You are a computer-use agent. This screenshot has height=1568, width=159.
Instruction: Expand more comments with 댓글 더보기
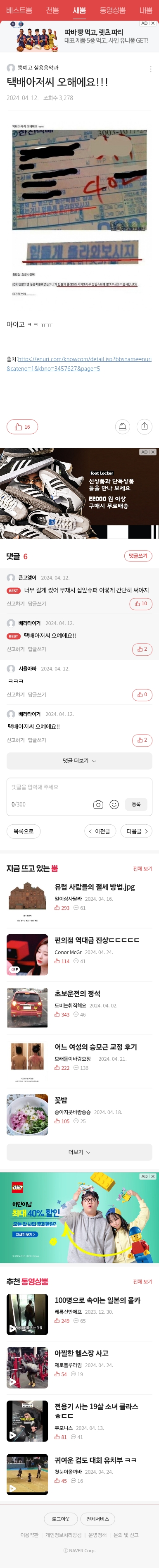click(79, 761)
